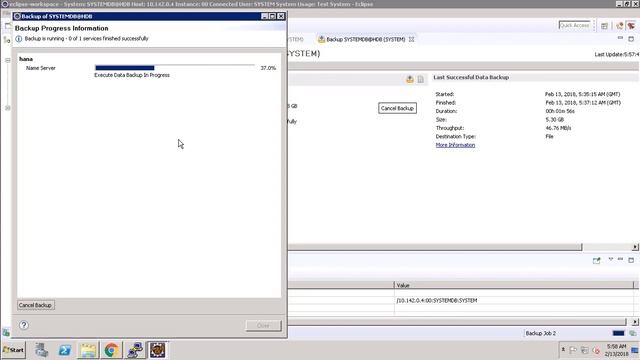Open the network computers app on the taskbar
The image size is (640, 360).
pyautogui.click(x=135, y=350)
